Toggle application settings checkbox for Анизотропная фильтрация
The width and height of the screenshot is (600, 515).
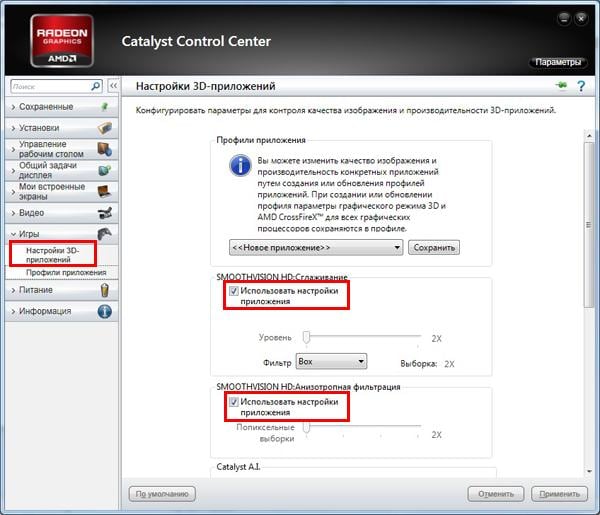[234, 402]
